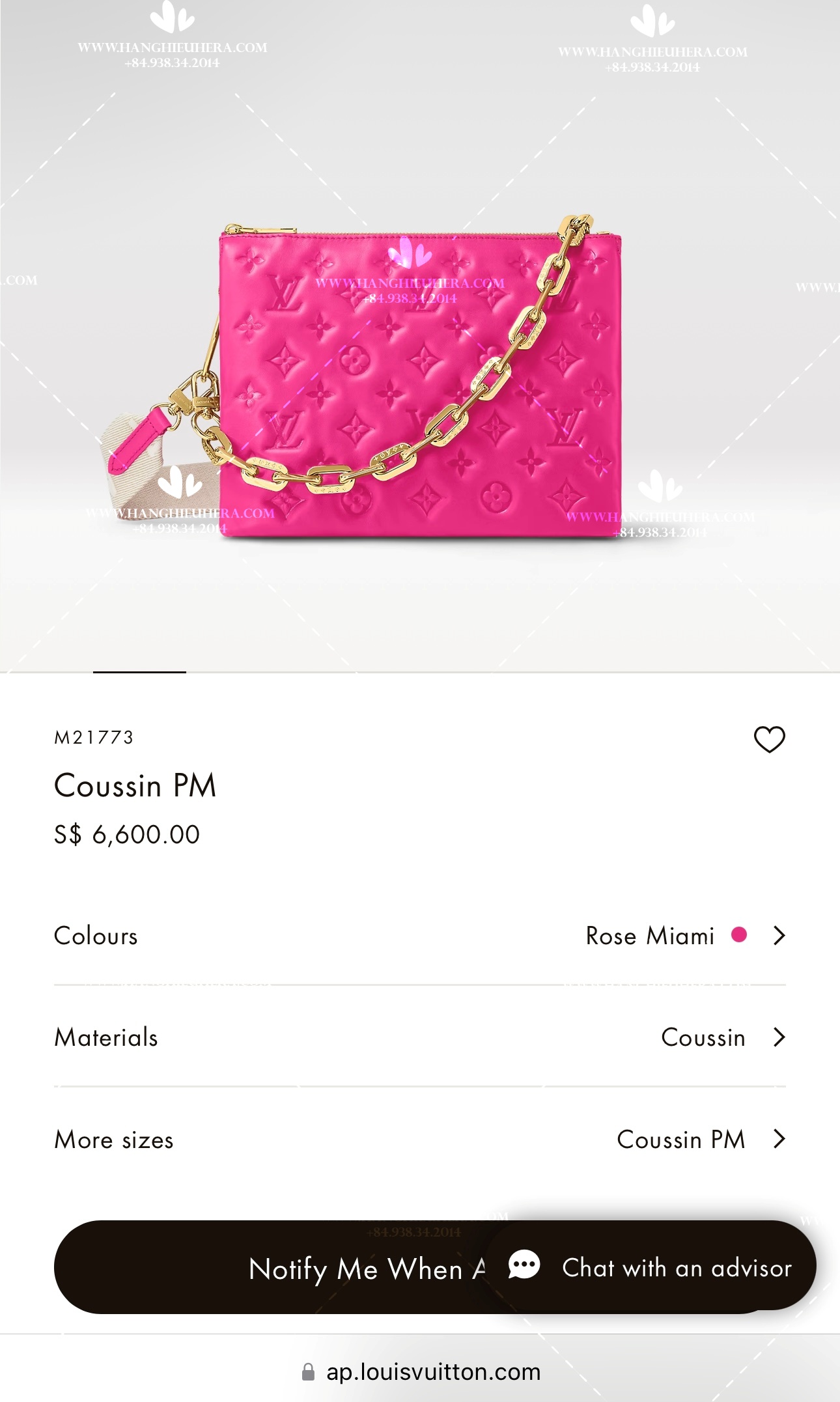Open the More sizes option row
Screen dimensions: 840x1402
(420, 1139)
